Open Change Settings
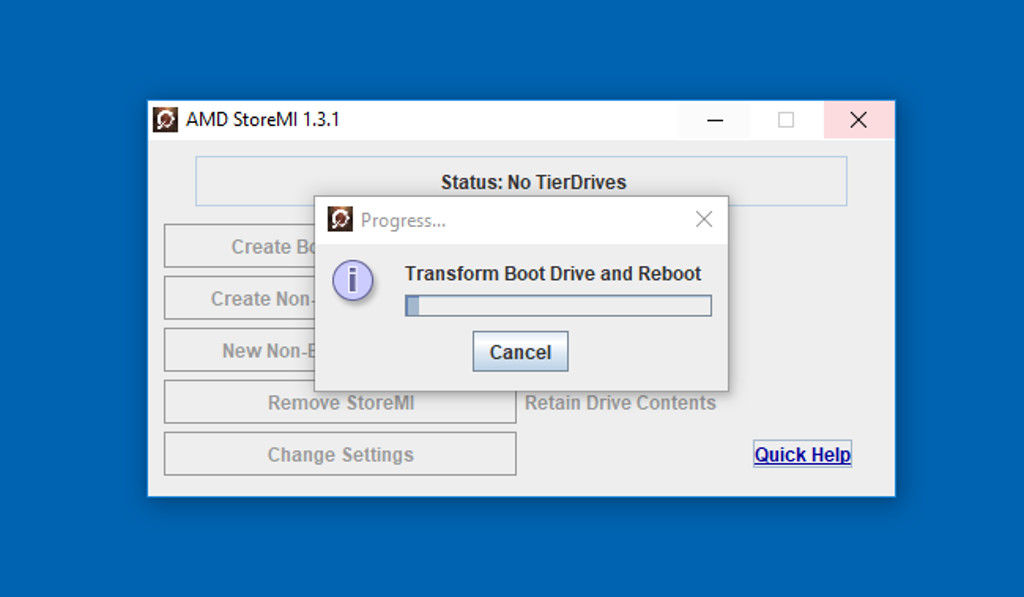Image resolution: width=1024 pixels, height=597 pixels. click(x=340, y=455)
